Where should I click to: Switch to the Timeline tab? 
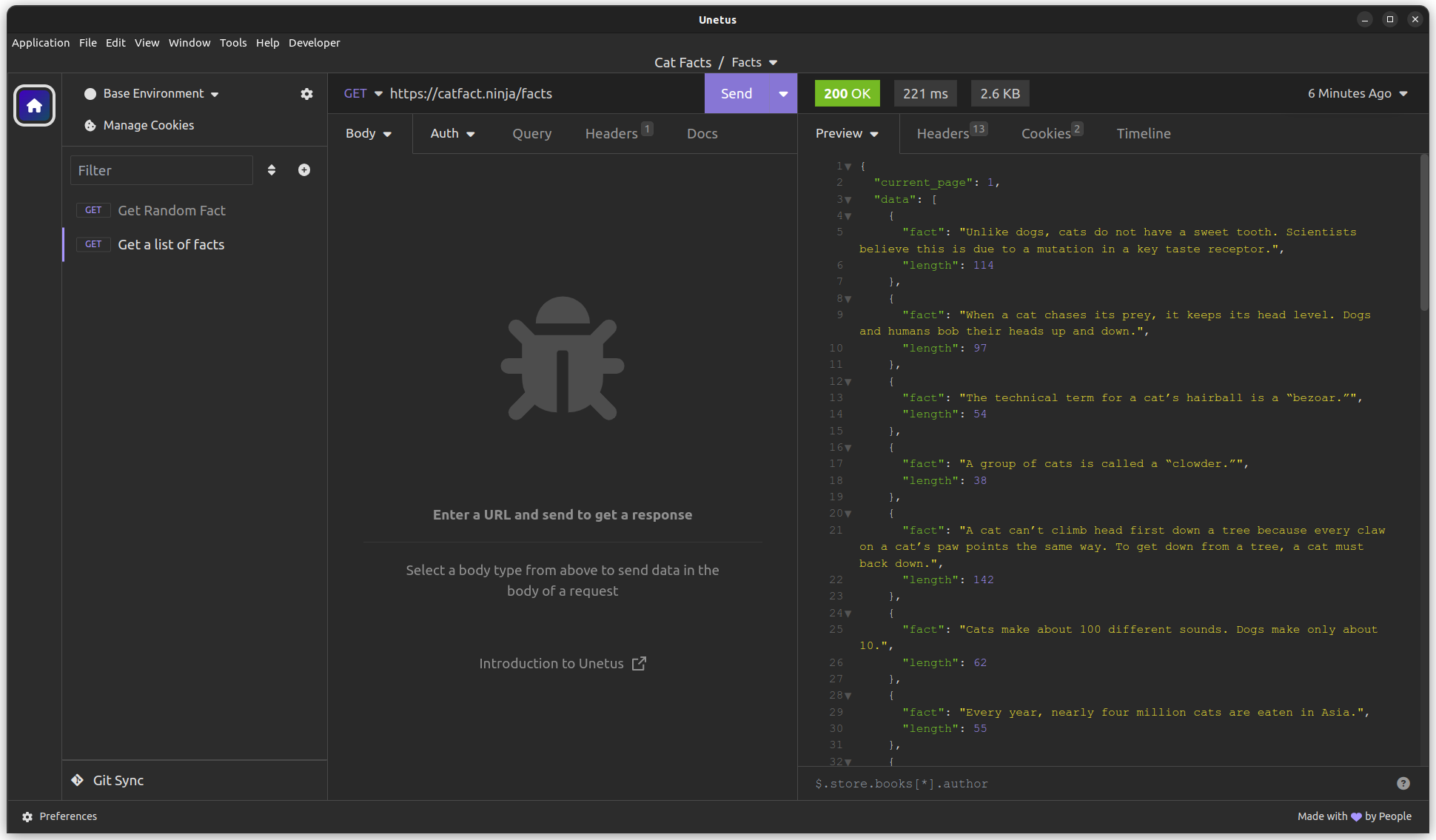[1144, 134]
